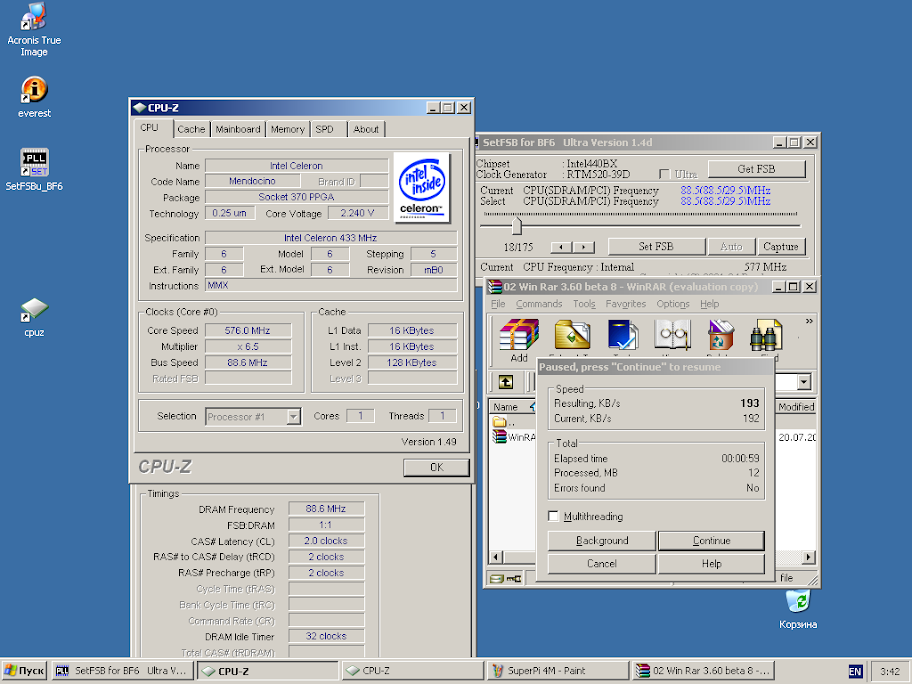Toggle the Ultra checkbox in SetFSB
The image size is (912, 684).
click(x=664, y=174)
